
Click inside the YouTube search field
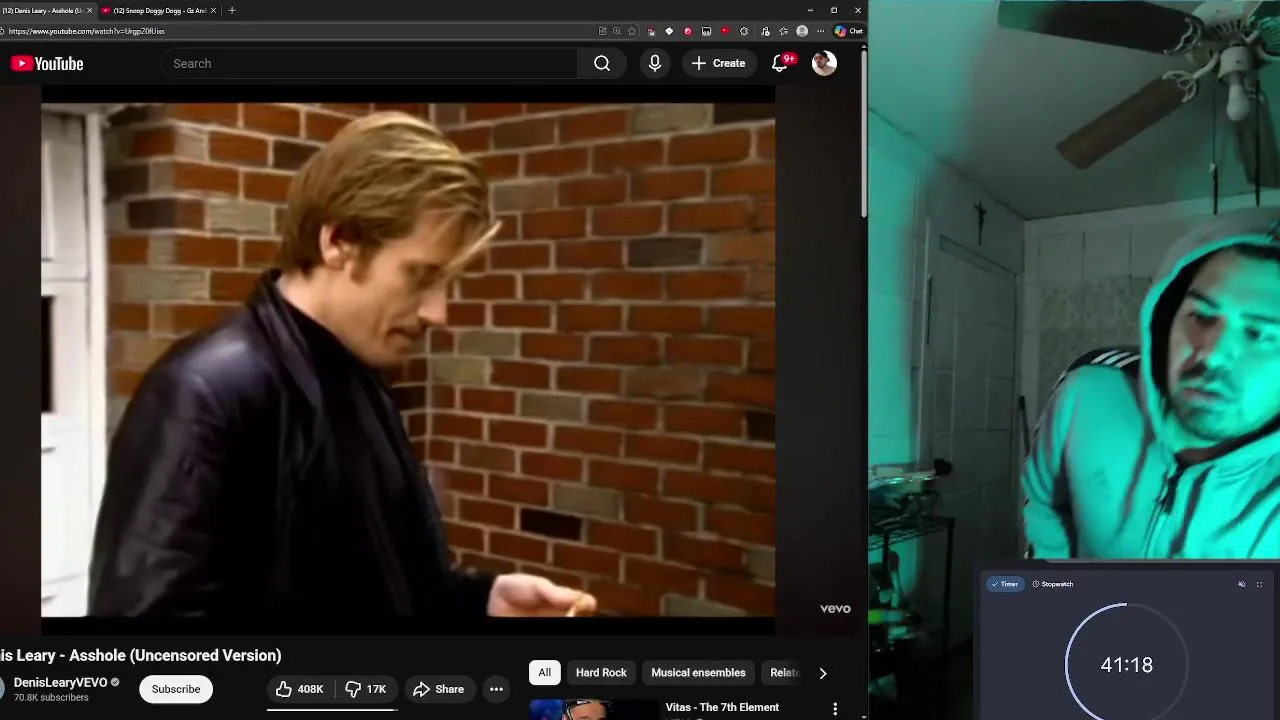(370, 63)
